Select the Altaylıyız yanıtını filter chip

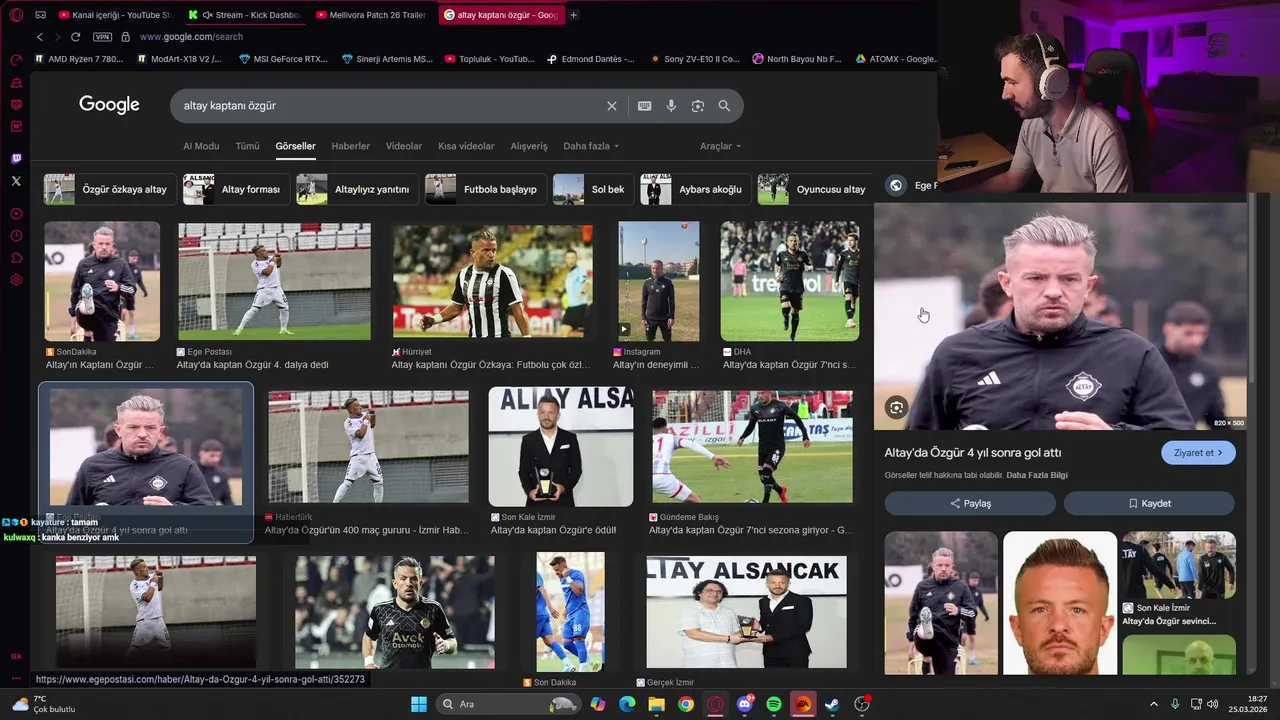click(357, 189)
